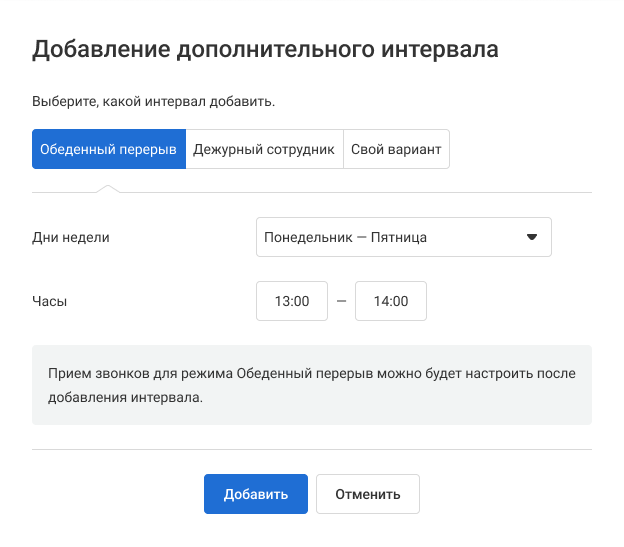The width and height of the screenshot is (624, 547).
Task: Click the gray info notice about Прием звонков
Action: 311,385
